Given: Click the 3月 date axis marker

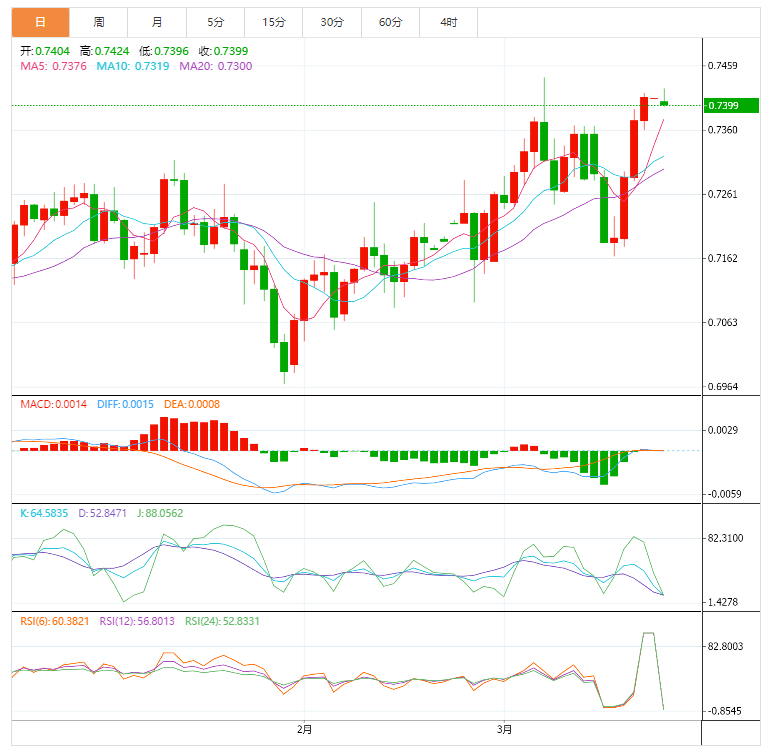Looking at the screenshot, I should coord(504,730).
